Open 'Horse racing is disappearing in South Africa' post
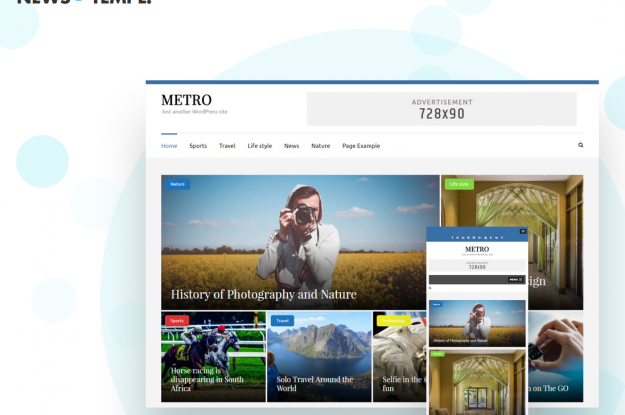This screenshot has width=625, height=415. (x=207, y=380)
